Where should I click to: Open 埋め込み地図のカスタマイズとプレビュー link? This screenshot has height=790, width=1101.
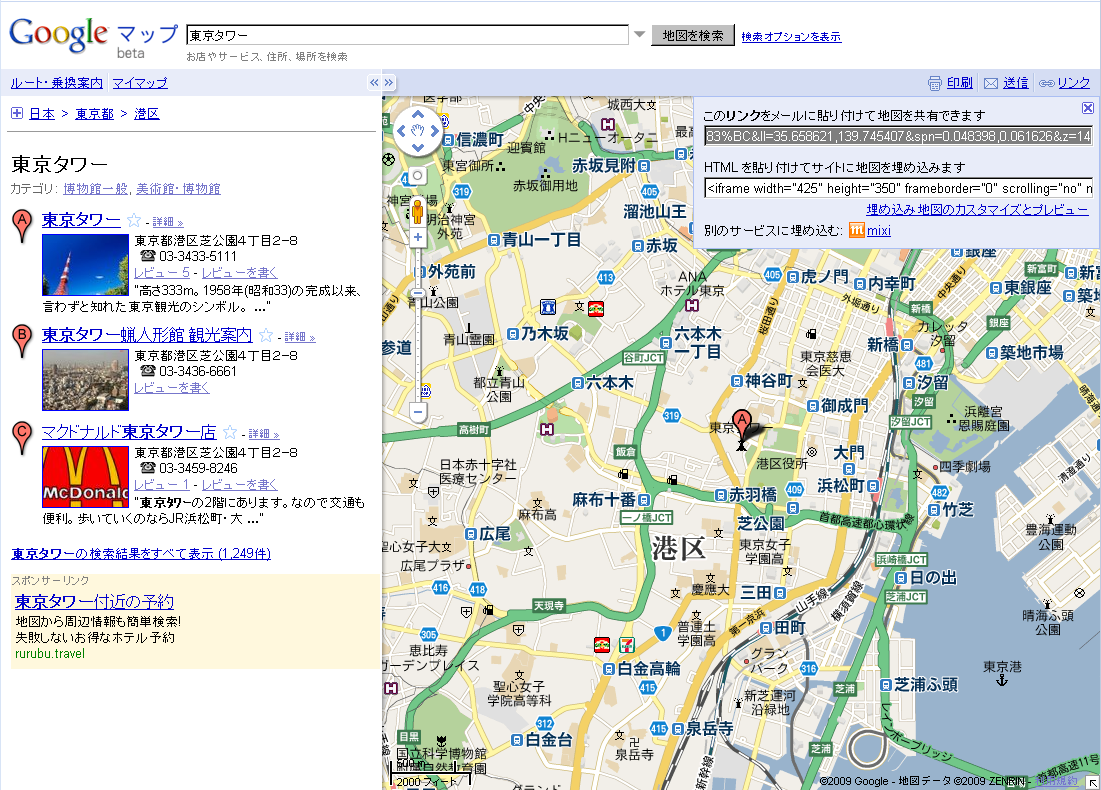coord(977,210)
